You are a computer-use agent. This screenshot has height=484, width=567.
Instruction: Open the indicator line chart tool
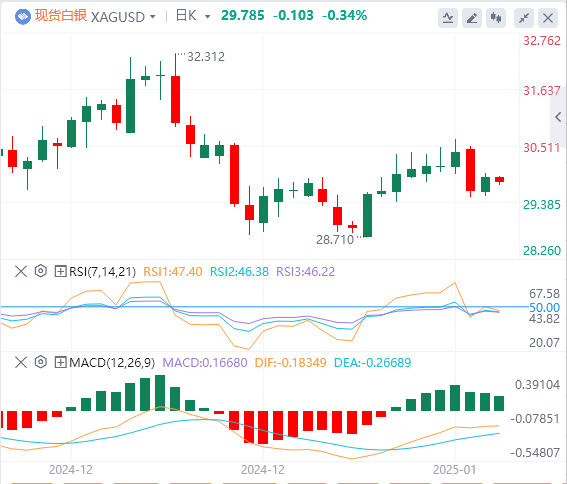[x=448, y=18]
